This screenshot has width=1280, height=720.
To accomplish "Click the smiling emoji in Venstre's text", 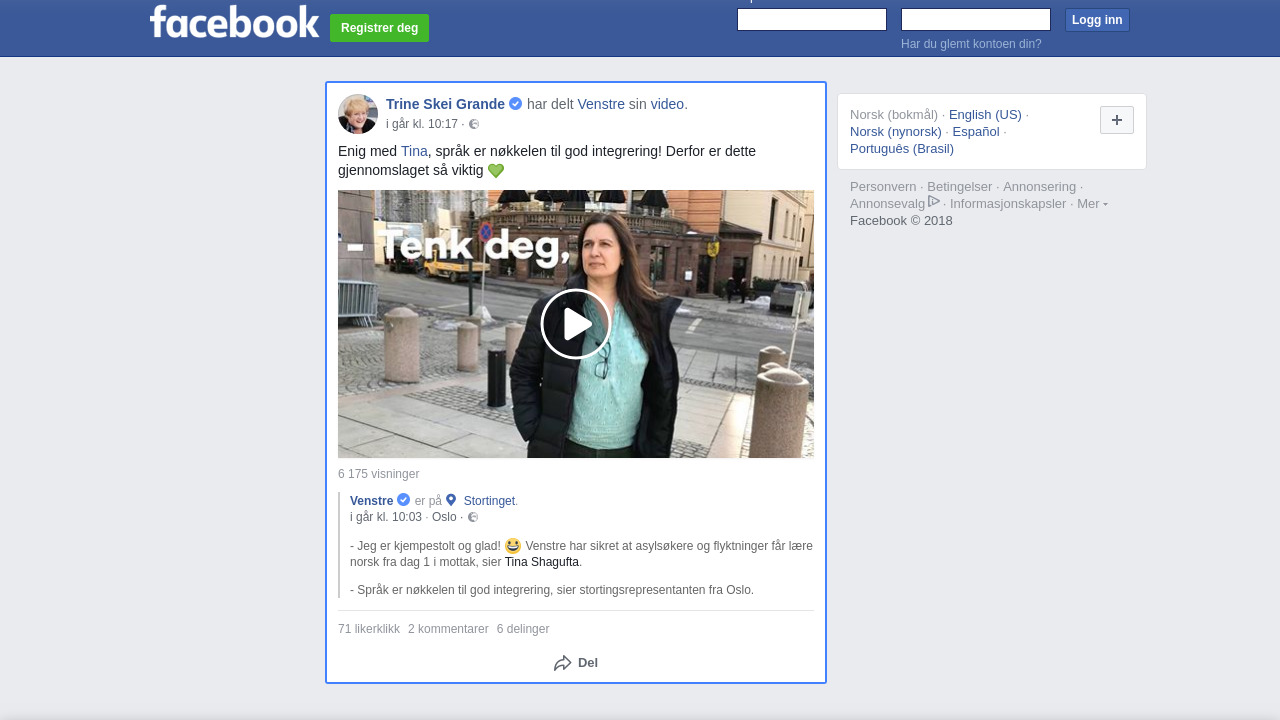I will 513,546.
